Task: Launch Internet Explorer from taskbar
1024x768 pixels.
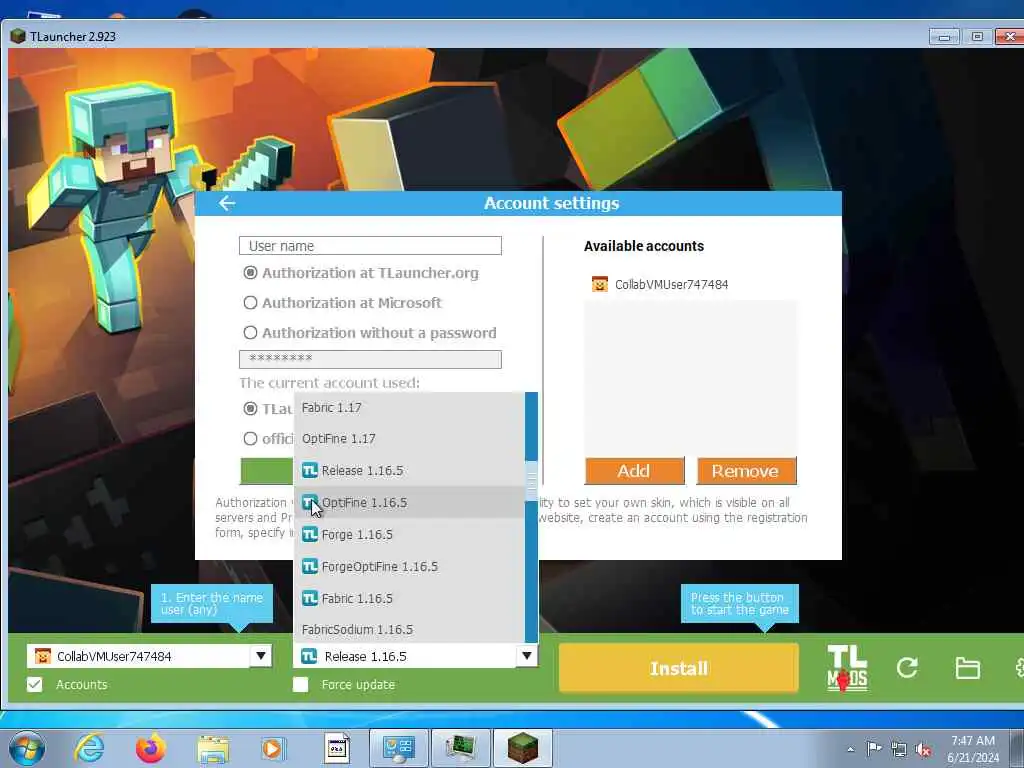Action: point(89,748)
